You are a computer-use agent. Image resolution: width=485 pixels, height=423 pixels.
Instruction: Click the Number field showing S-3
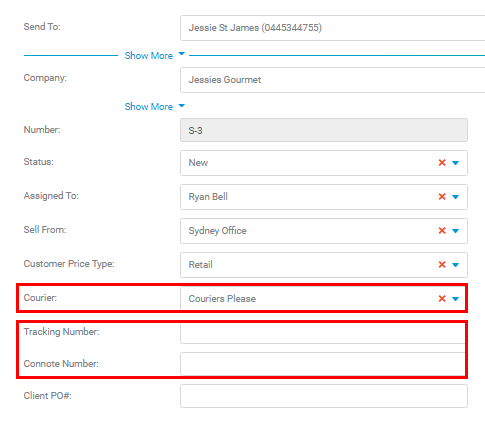click(x=324, y=130)
